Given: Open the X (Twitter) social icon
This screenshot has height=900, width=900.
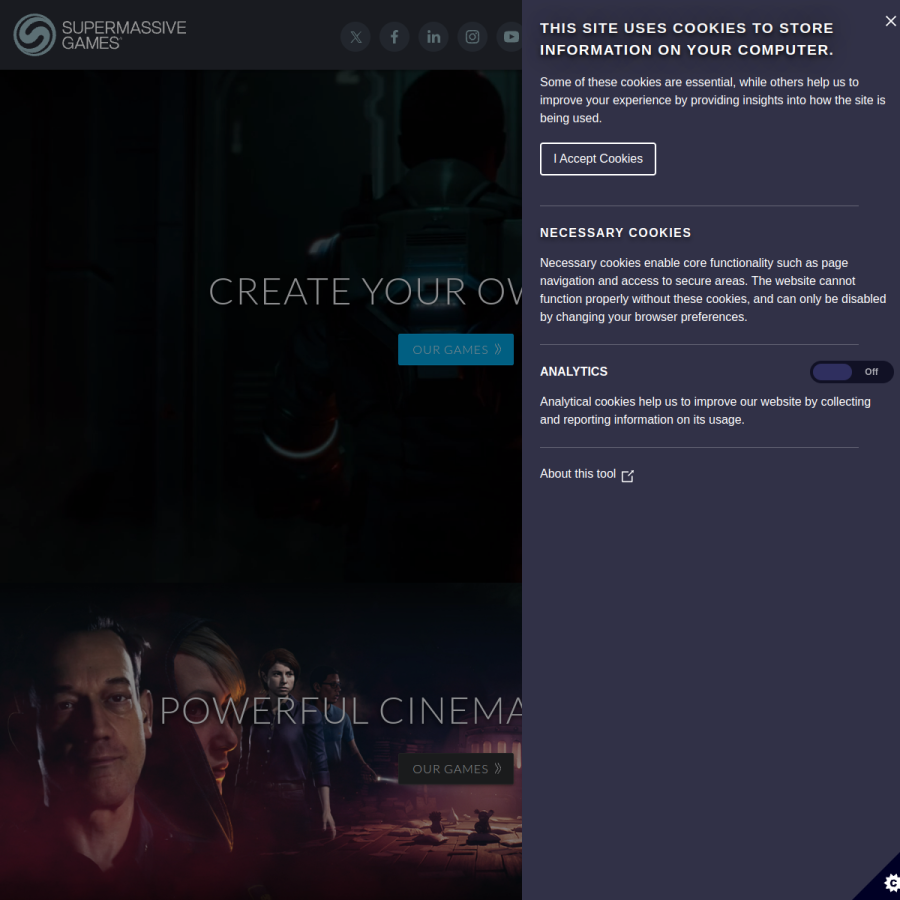Looking at the screenshot, I should click(x=356, y=37).
